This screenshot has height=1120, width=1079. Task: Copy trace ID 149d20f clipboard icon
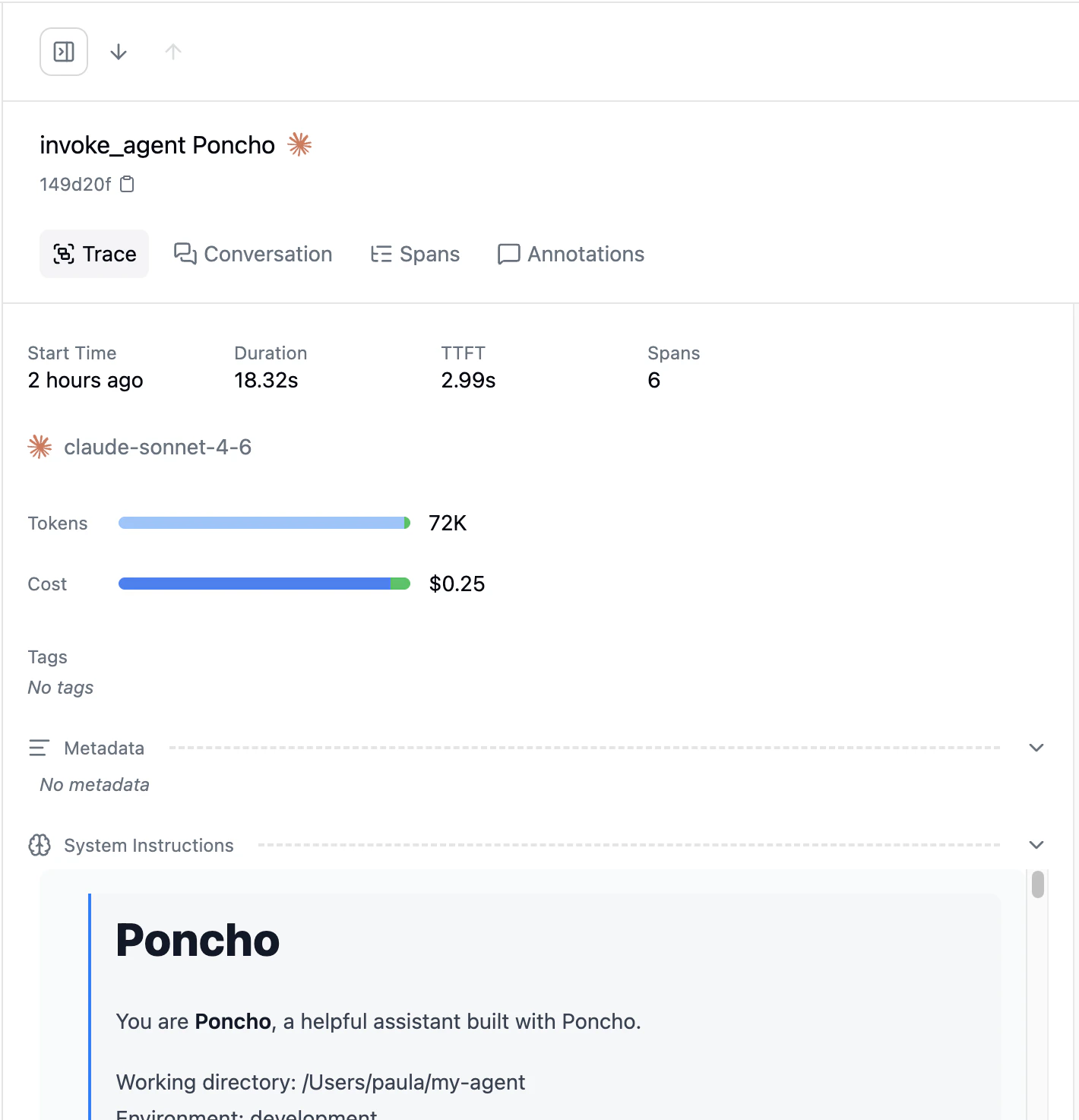click(x=128, y=184)
